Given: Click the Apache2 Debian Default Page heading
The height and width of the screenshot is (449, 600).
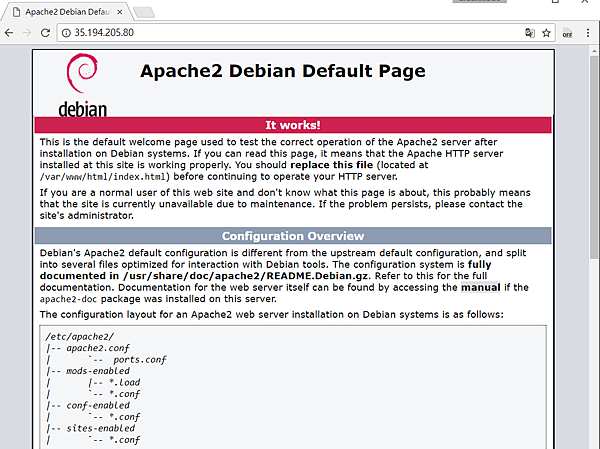Looking at the screenshot, I should pos(283,71).
